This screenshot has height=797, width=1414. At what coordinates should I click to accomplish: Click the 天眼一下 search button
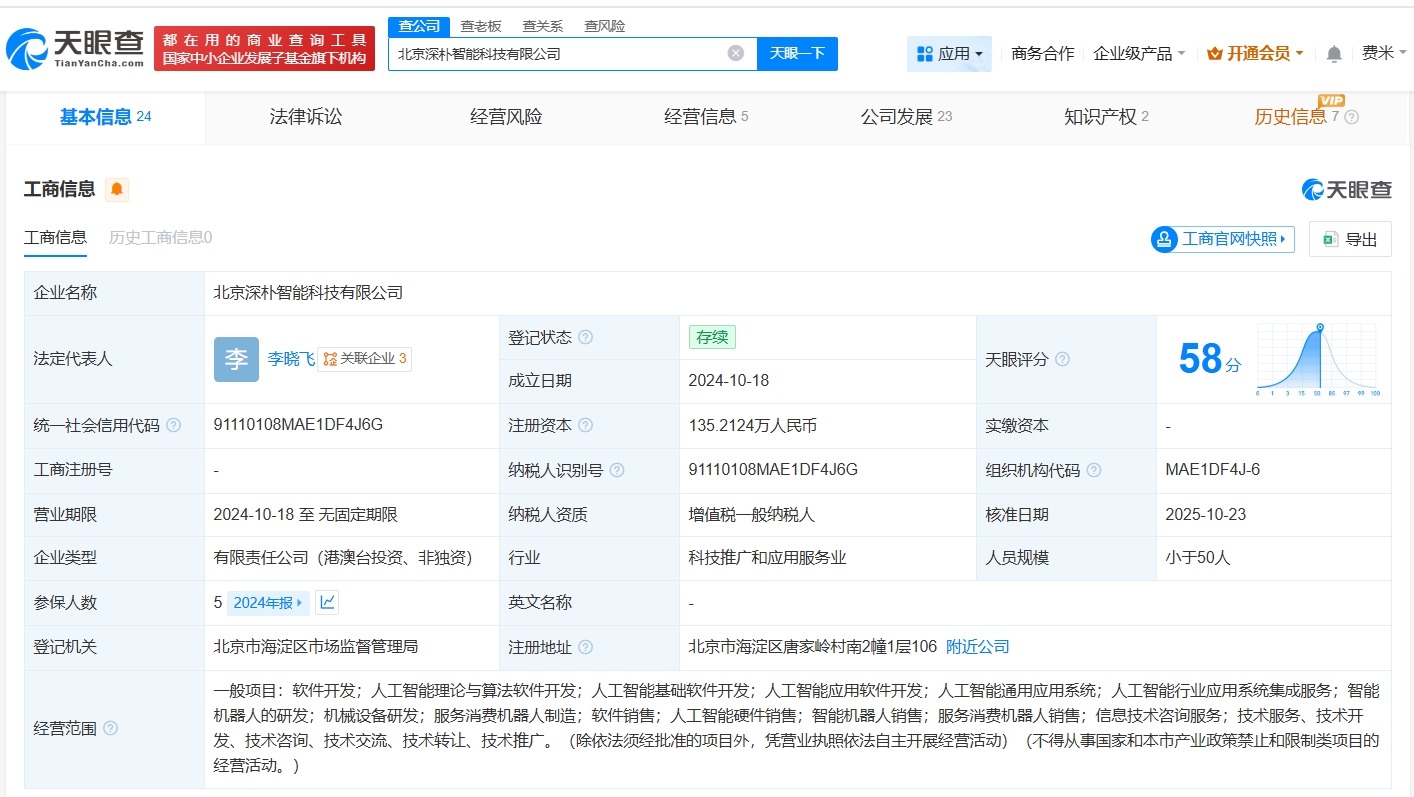798,53
